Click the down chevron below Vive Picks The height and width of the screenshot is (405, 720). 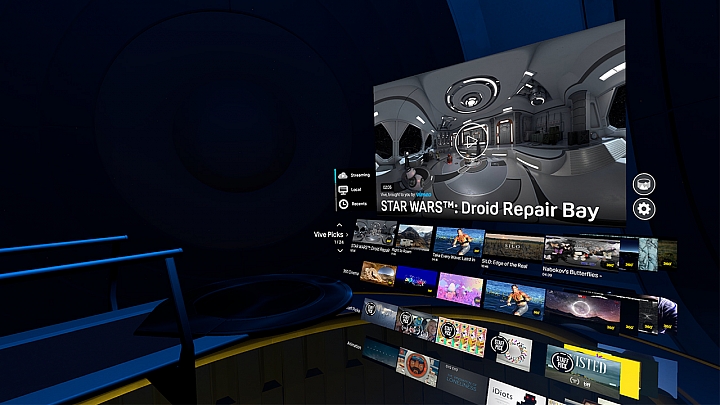click(x=340, y=251)
